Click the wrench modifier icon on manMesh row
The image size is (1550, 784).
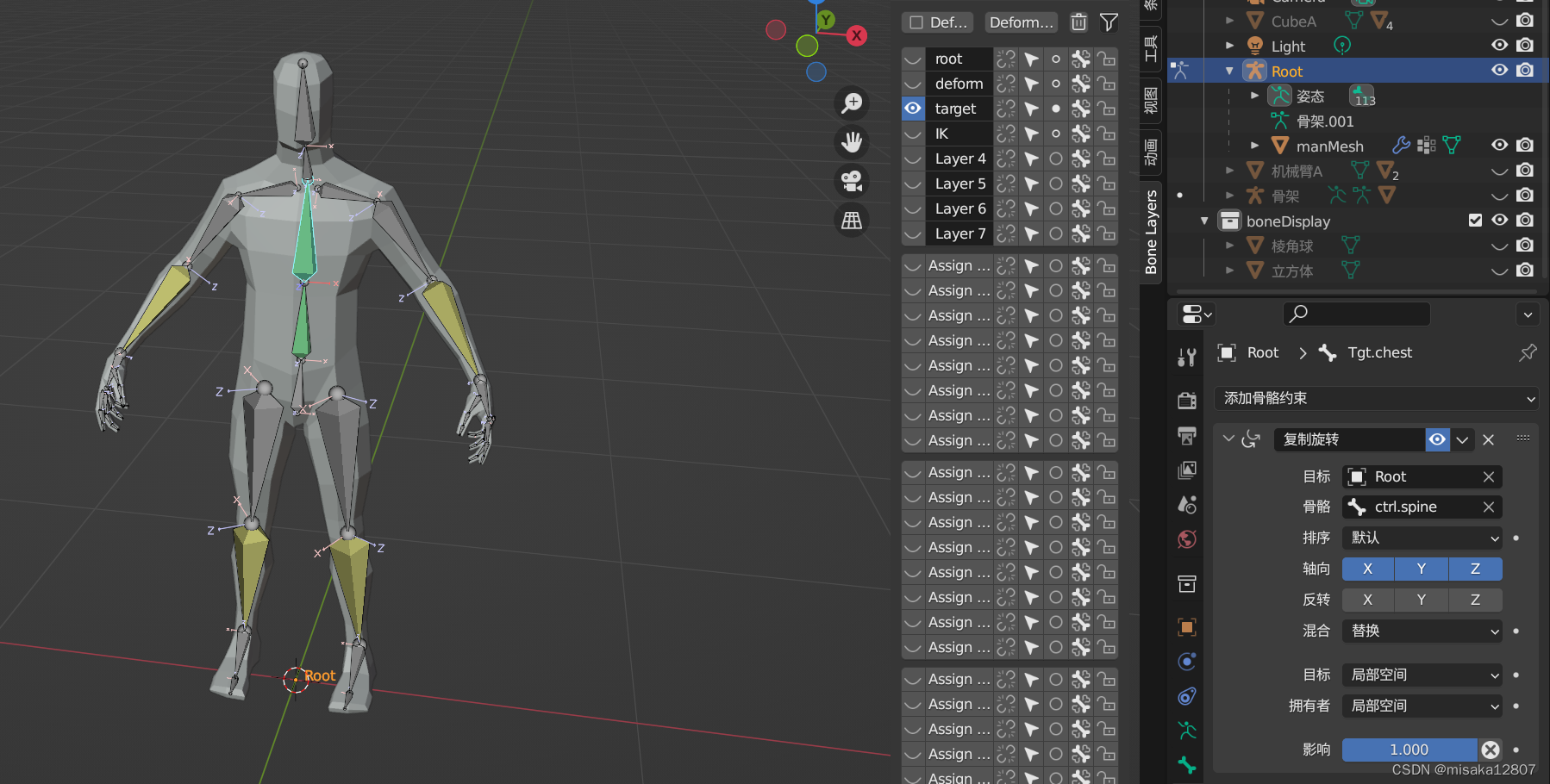pos(1402,146)
